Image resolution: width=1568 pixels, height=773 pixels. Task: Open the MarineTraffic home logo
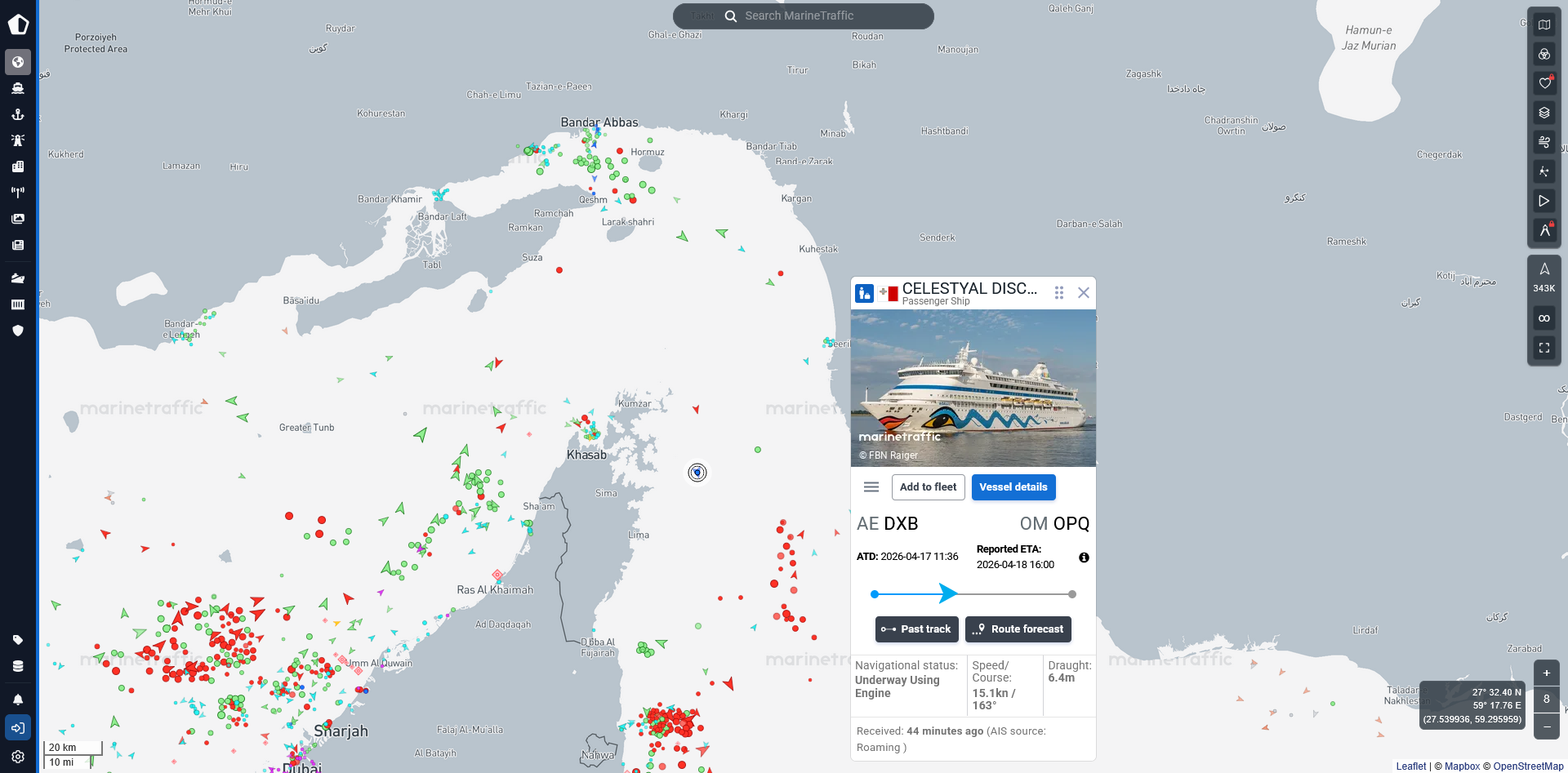pyautogui.click(x=18, y=24)
